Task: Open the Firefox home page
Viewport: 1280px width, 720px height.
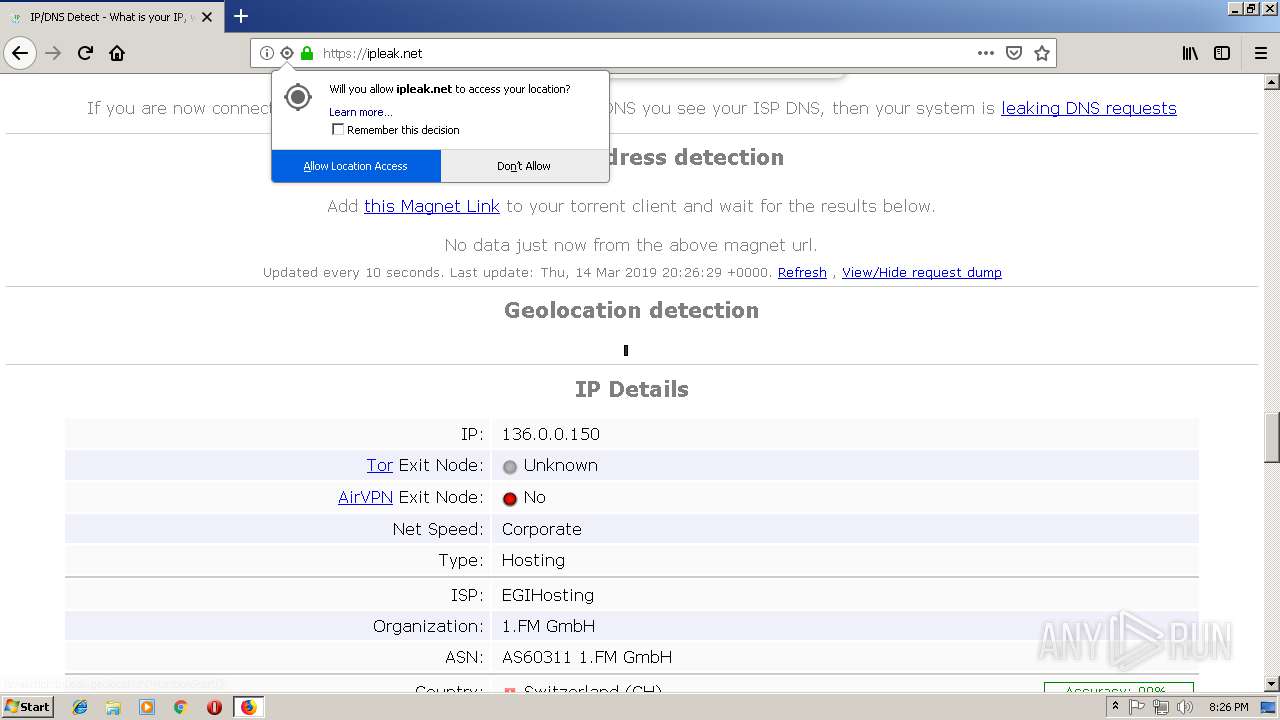Action: 117,53
